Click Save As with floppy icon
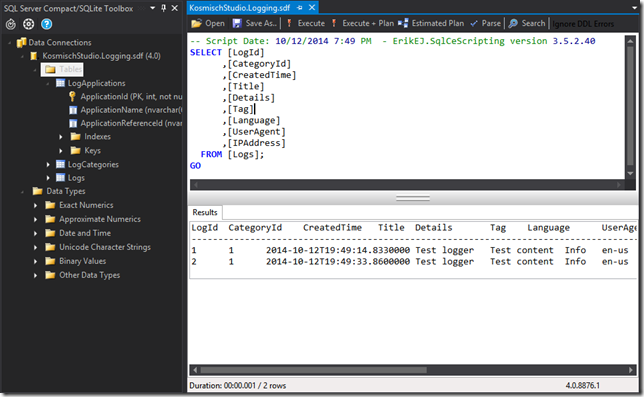This screenshot has width=644, height=397. [255, 23]
